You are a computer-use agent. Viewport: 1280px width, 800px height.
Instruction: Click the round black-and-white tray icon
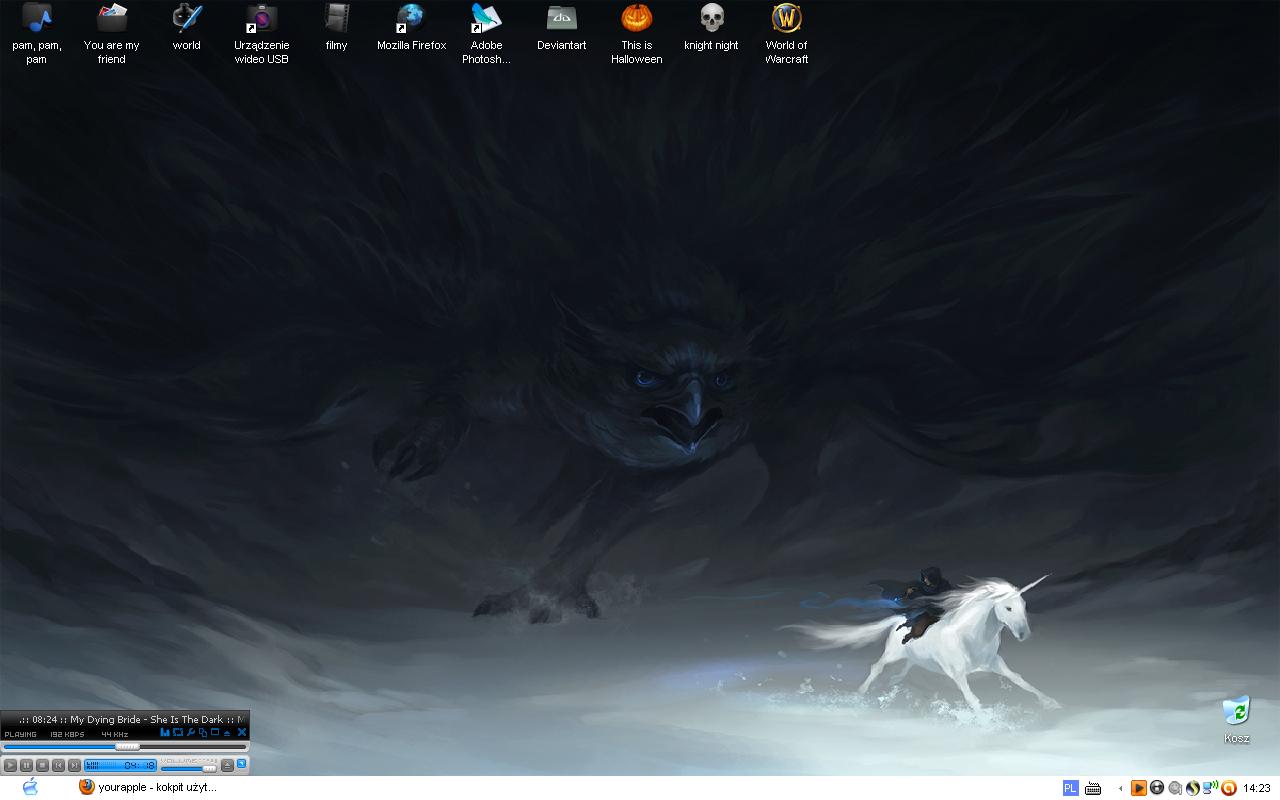1157,788
